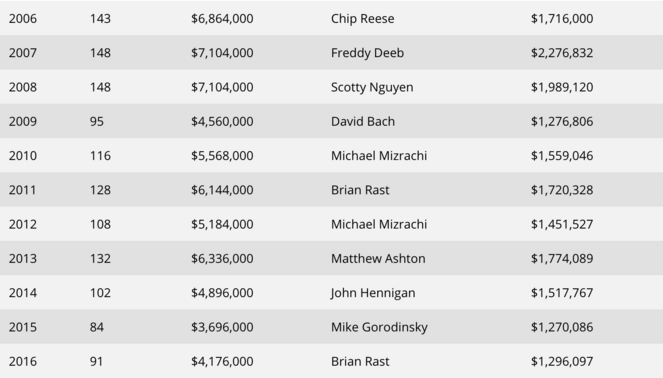Click the Chip Reese winner name
Image resolution: width=663 pixels, height=378 pixels.
(x=362, y=19)
